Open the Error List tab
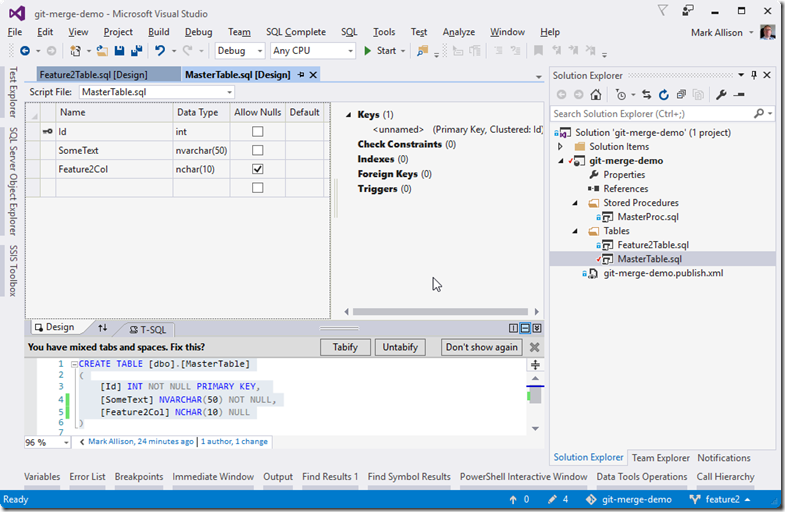This screenshot has height=512, width=785. 87,476
